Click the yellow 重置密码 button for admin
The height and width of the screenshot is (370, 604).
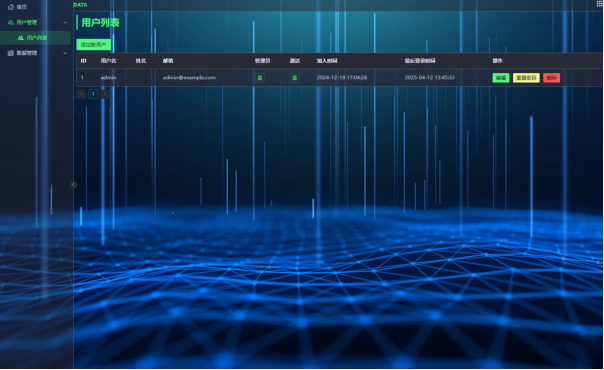coord(526,78)
